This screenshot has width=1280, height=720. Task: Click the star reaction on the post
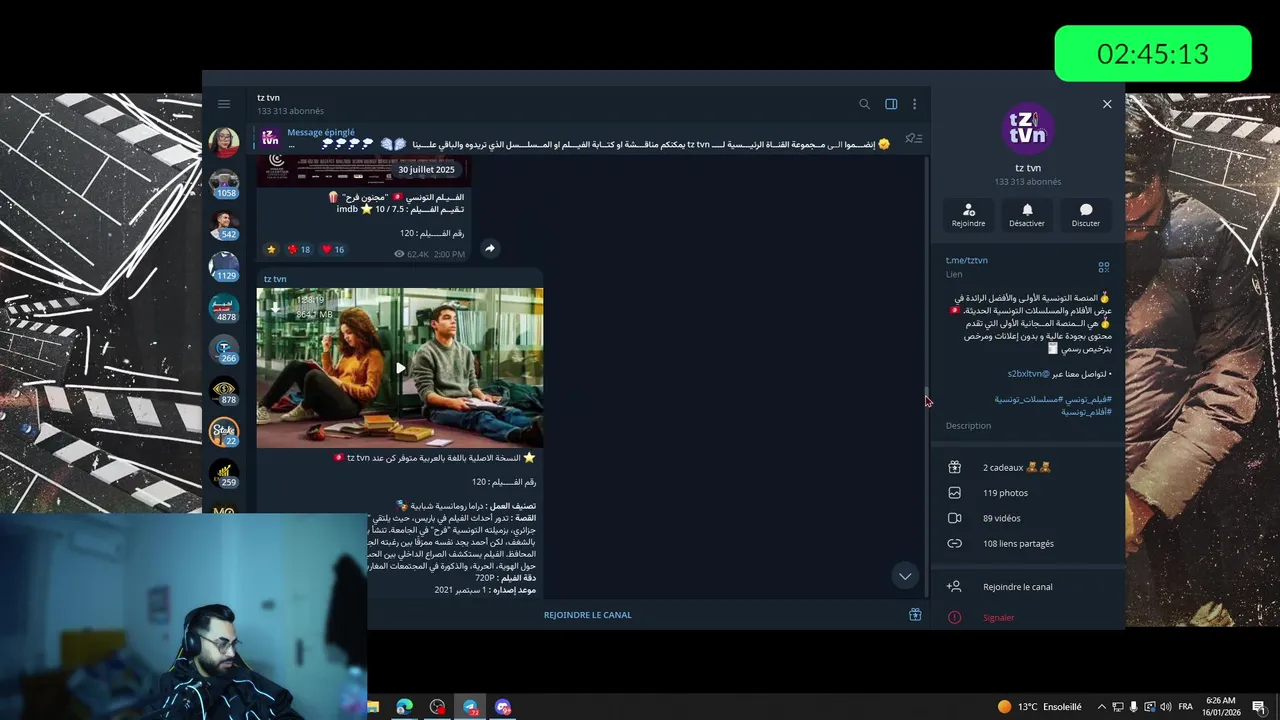pyautogui.click(x=271, y=249)
